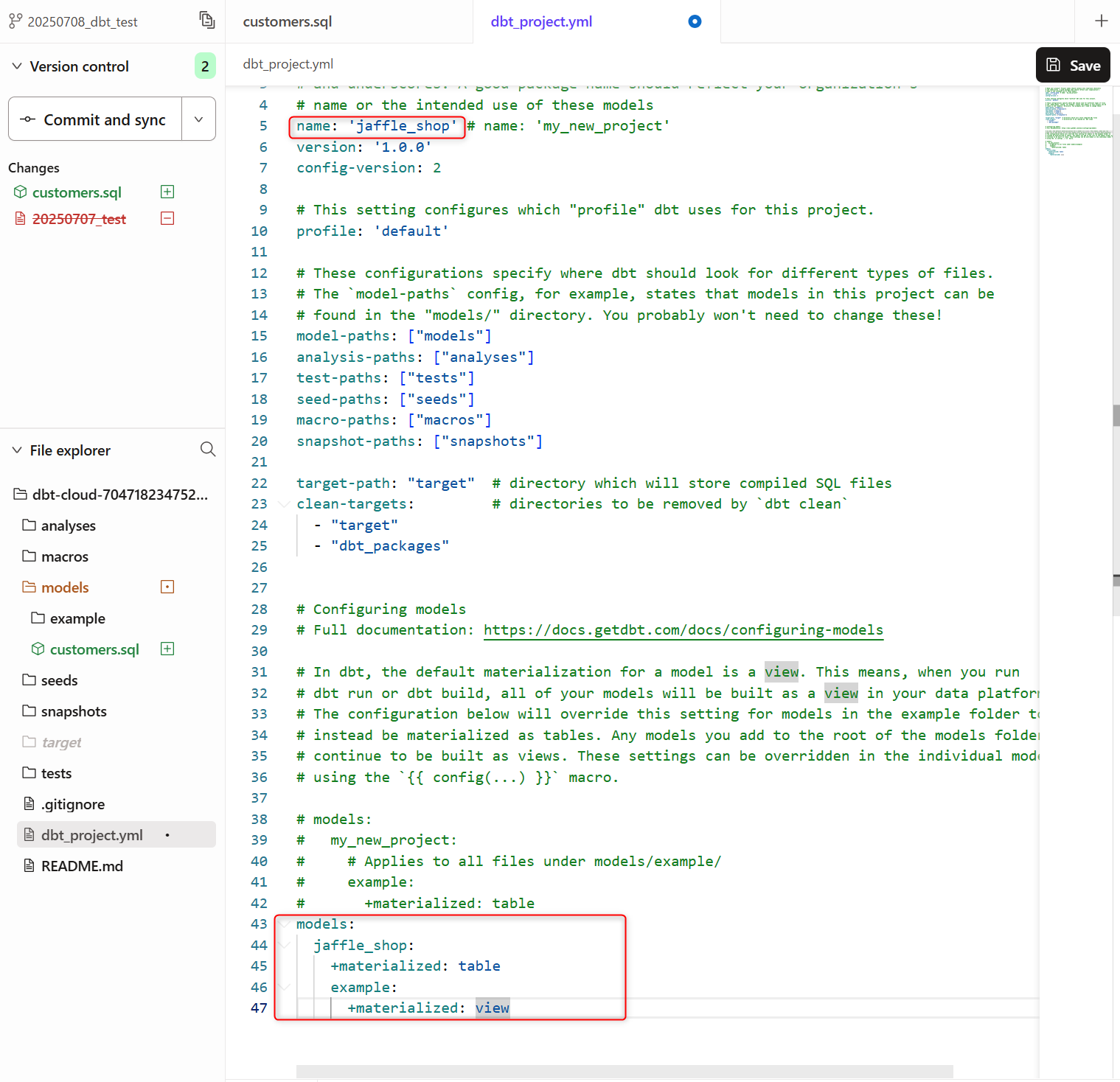The width and height of the screenshot is (1120, 1082).
Task: Click Commit and sync button
Action: pos(95,119)
